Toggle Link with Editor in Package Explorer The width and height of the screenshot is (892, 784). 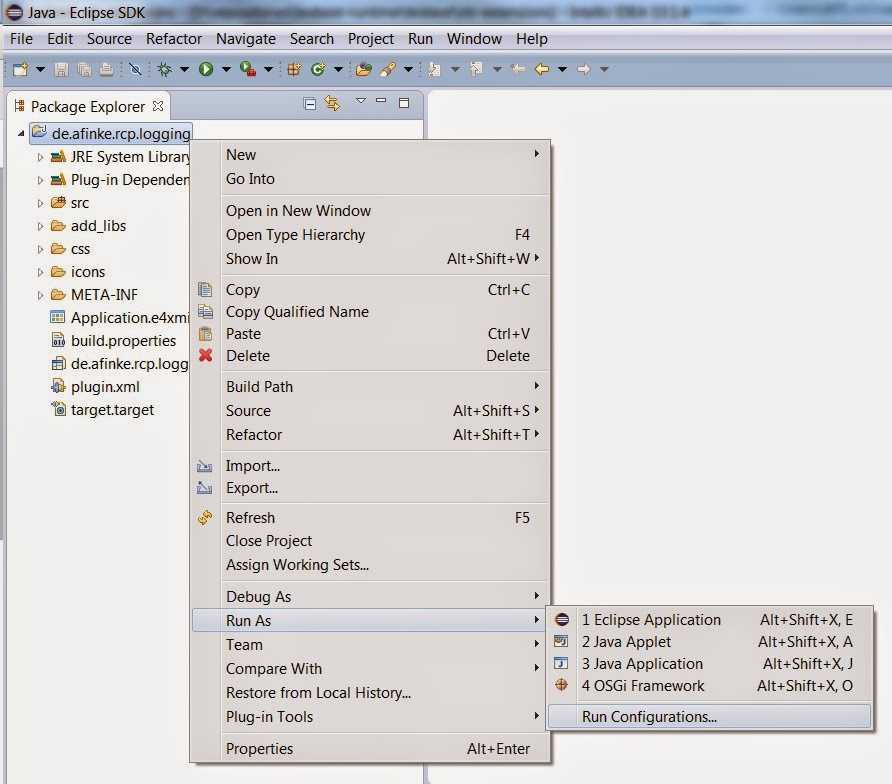pyautogui.click(x=332, y=104)
